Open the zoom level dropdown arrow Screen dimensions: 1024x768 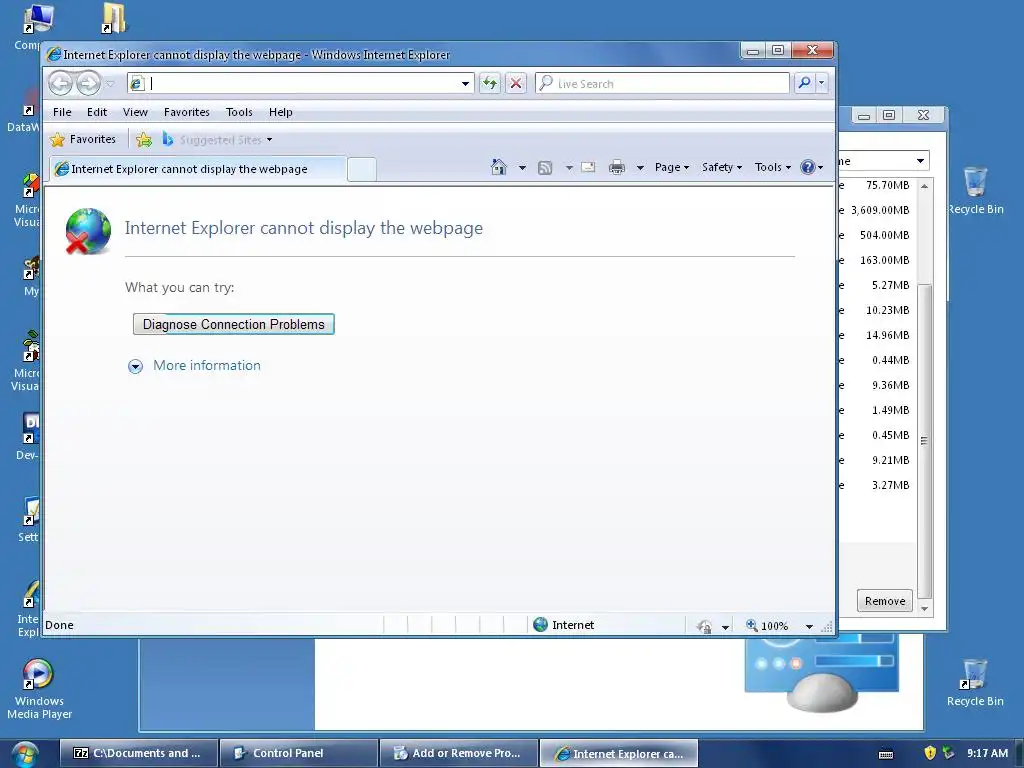[x=809, y=626]
